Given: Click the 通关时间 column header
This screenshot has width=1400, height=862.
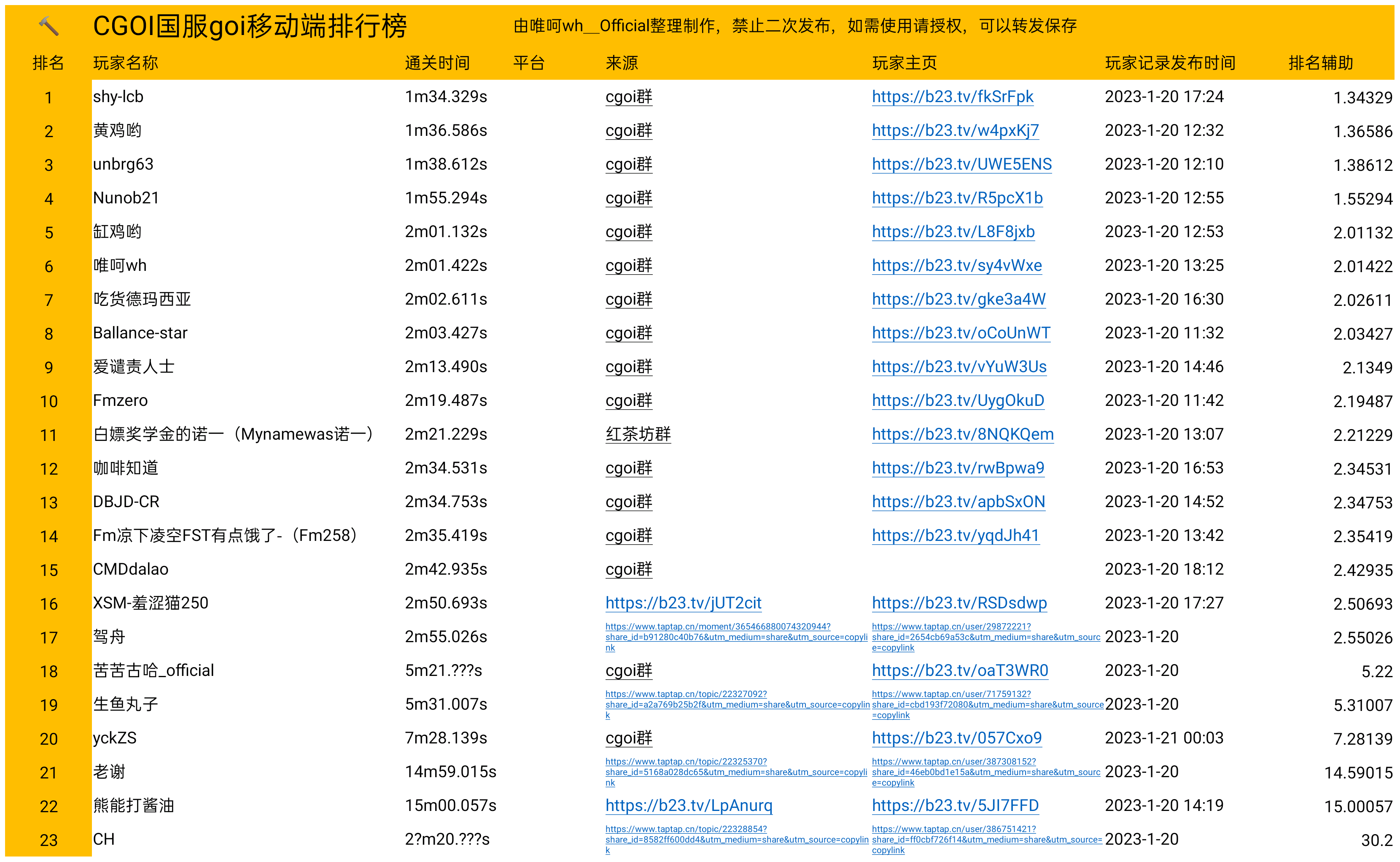Looking at the screenshot, I should [437, 63].
